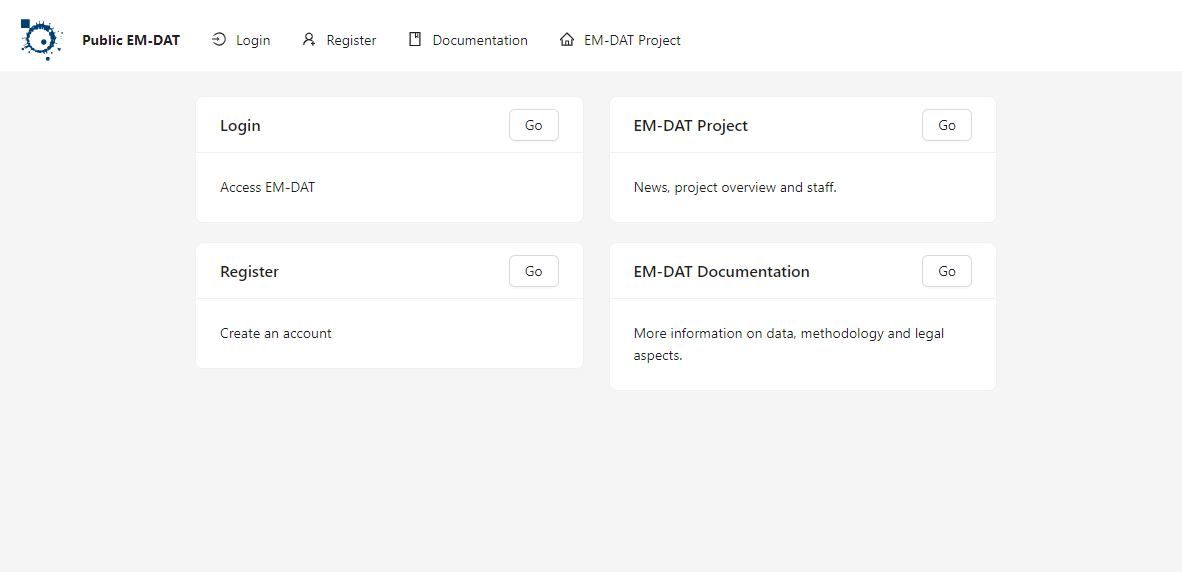
Task: Click Go button on the Login card
Action: tap(534, 125)
